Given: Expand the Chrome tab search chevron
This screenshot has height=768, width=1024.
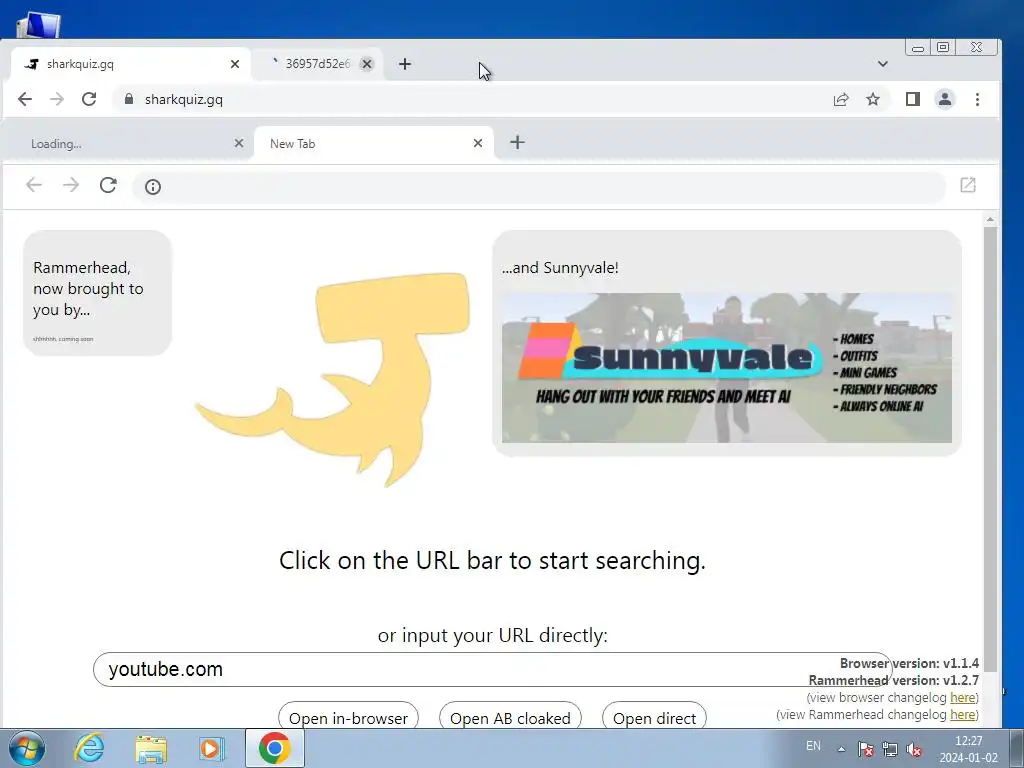Looking at the screenshot, I should [x=882, y=64].
